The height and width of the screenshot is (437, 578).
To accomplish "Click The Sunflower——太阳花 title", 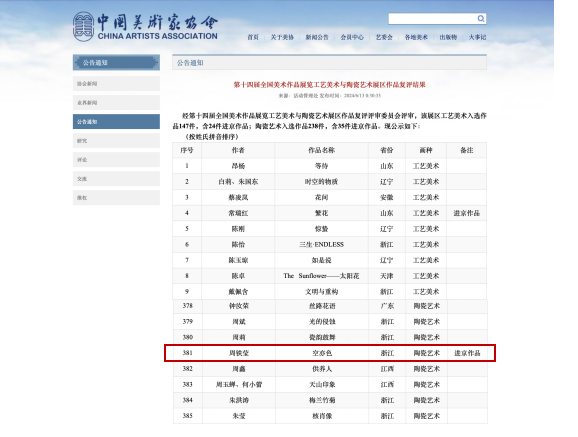I will tap(321, 276).
